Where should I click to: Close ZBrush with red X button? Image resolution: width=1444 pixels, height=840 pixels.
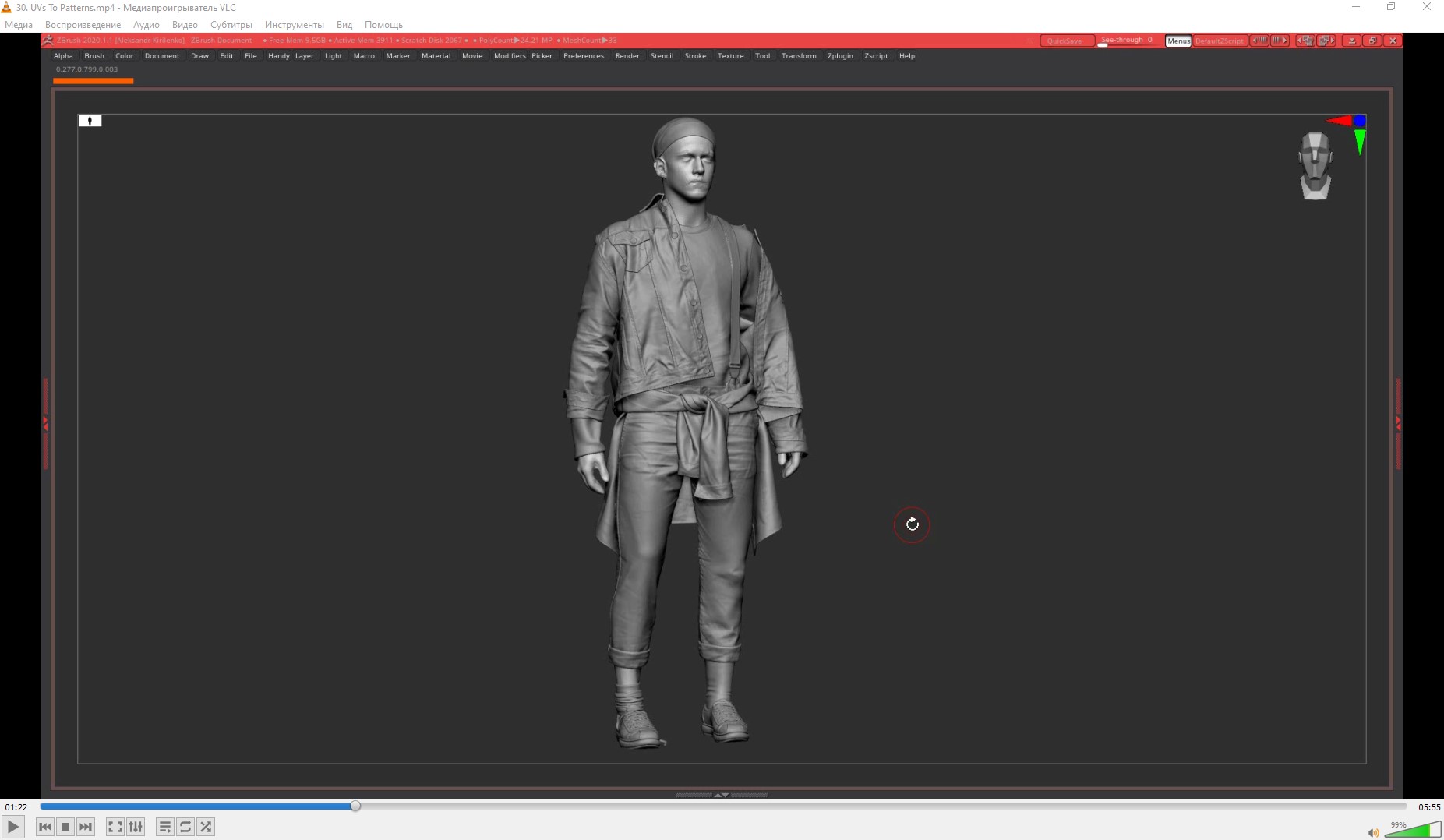point(1393,41)
